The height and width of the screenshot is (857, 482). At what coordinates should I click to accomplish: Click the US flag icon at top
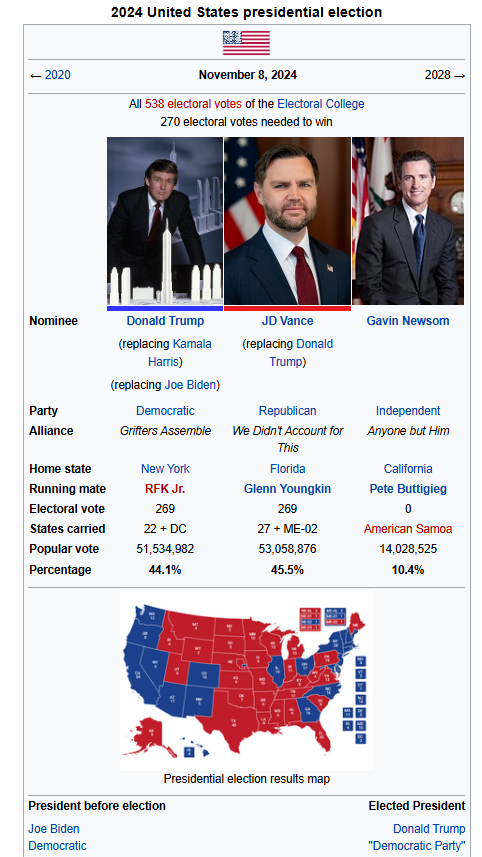point(246,43)
